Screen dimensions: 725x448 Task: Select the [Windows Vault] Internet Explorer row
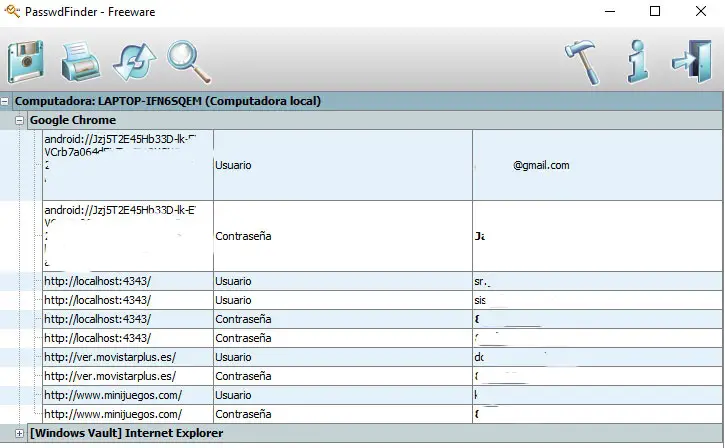375,433
